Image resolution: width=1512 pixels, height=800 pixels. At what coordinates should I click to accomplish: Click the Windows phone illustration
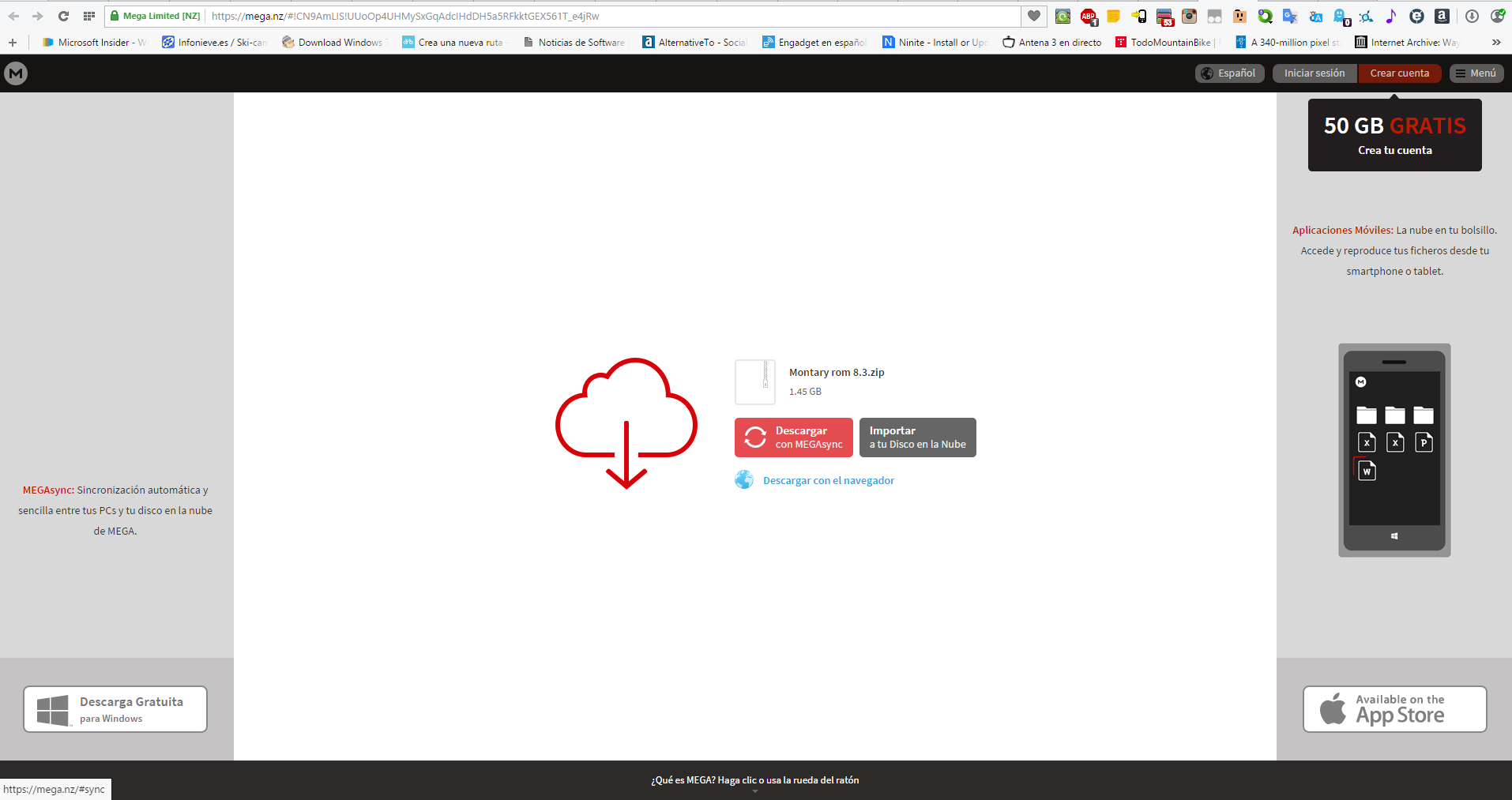click(x=1394, y=450)
